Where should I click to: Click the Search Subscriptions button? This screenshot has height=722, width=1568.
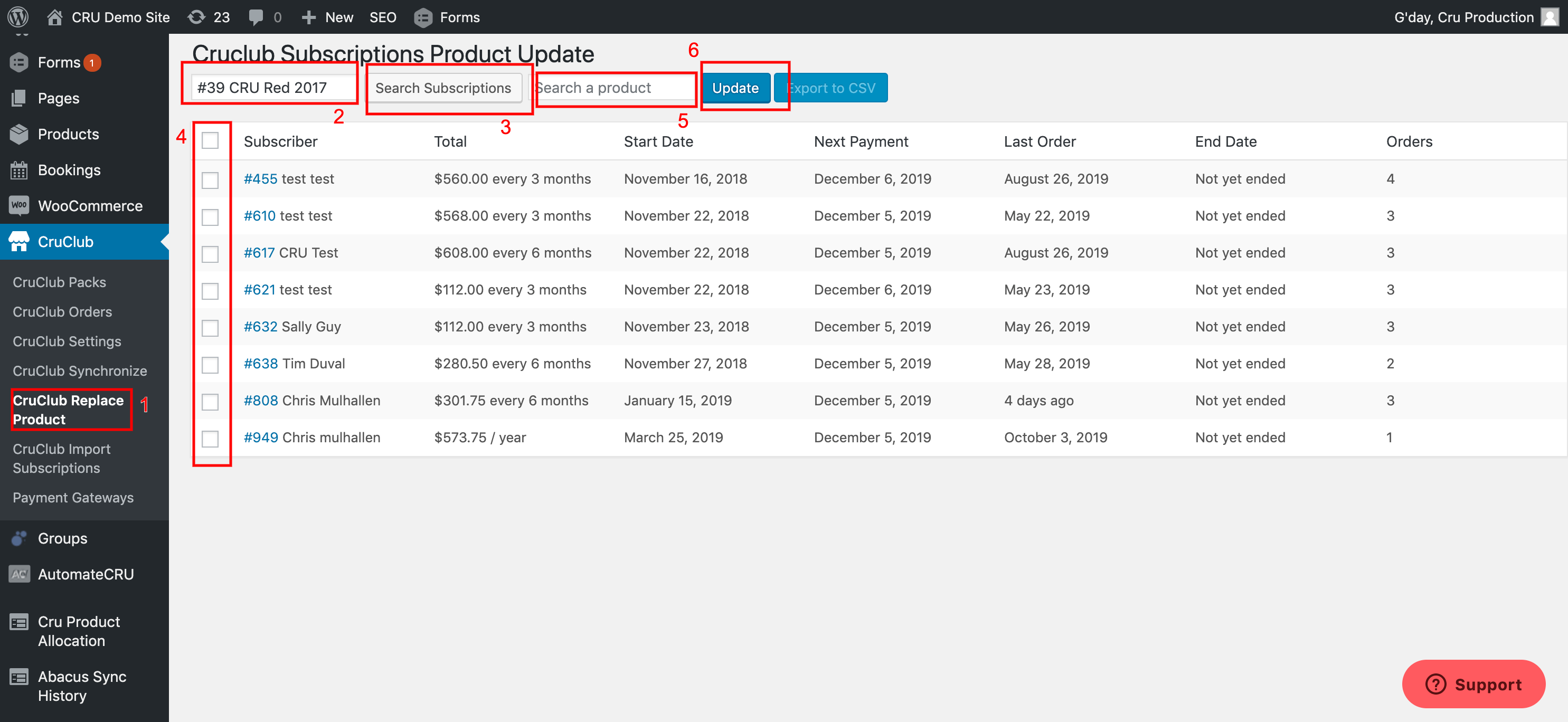click(443, 88)
